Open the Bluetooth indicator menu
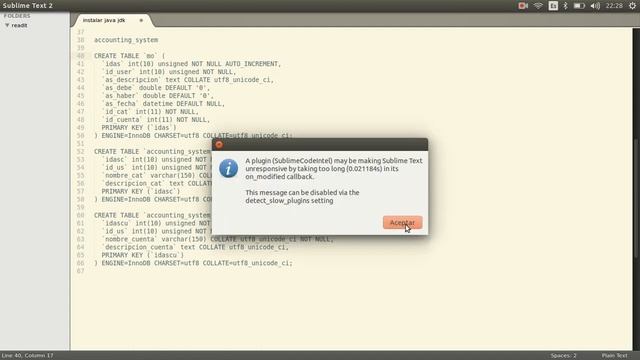Viewport: 640px width, 360px height. (x=565, y=6)
